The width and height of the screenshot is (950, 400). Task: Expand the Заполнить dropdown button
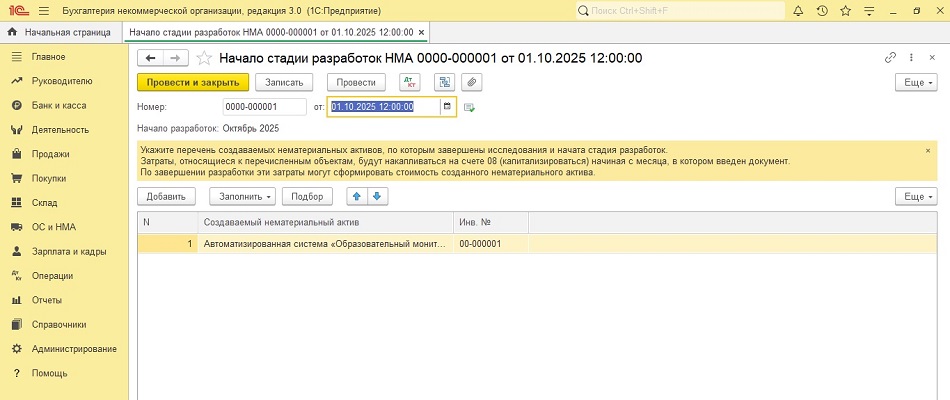[x=241, y=196]
